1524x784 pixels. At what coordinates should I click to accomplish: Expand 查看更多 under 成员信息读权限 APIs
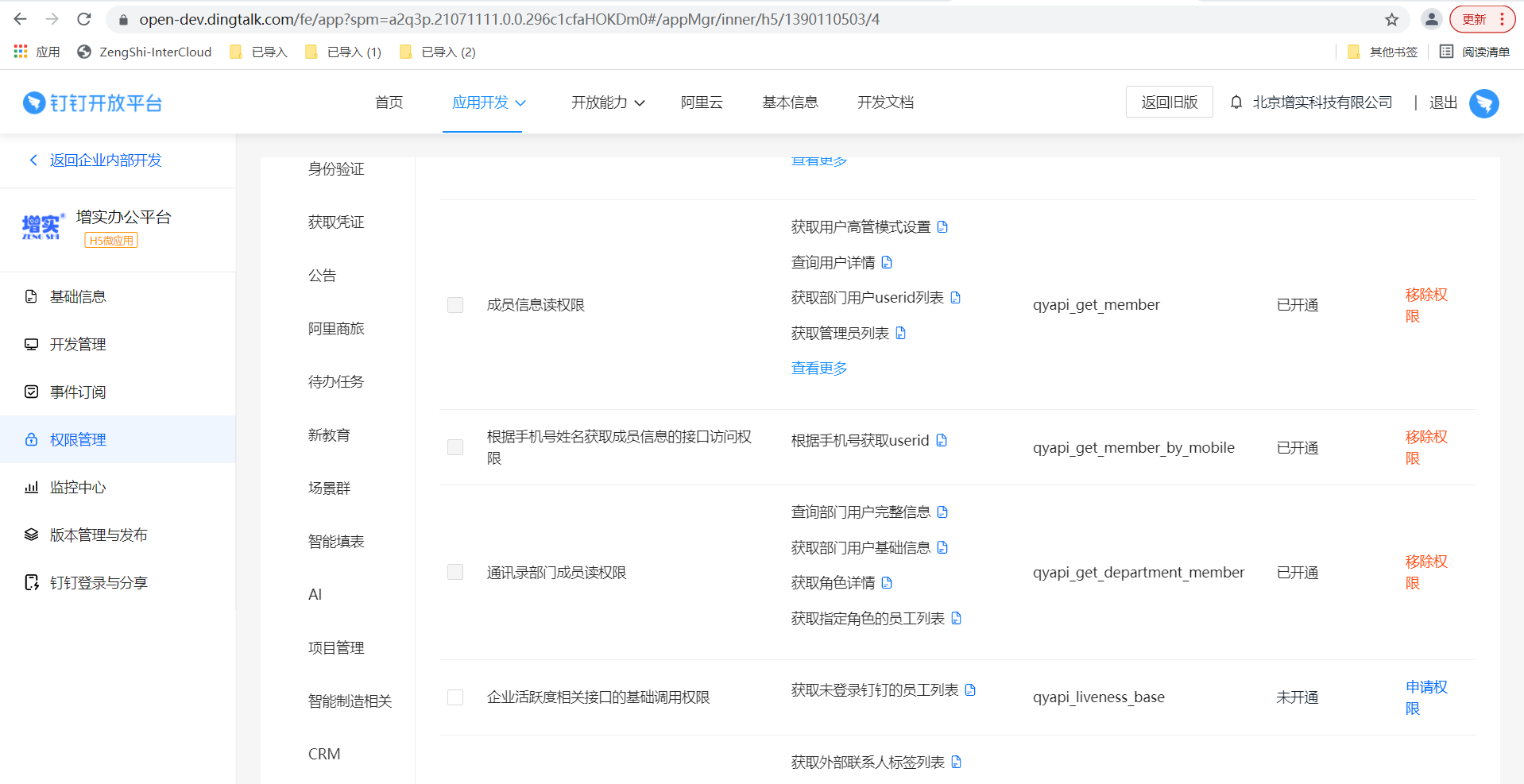818,368
